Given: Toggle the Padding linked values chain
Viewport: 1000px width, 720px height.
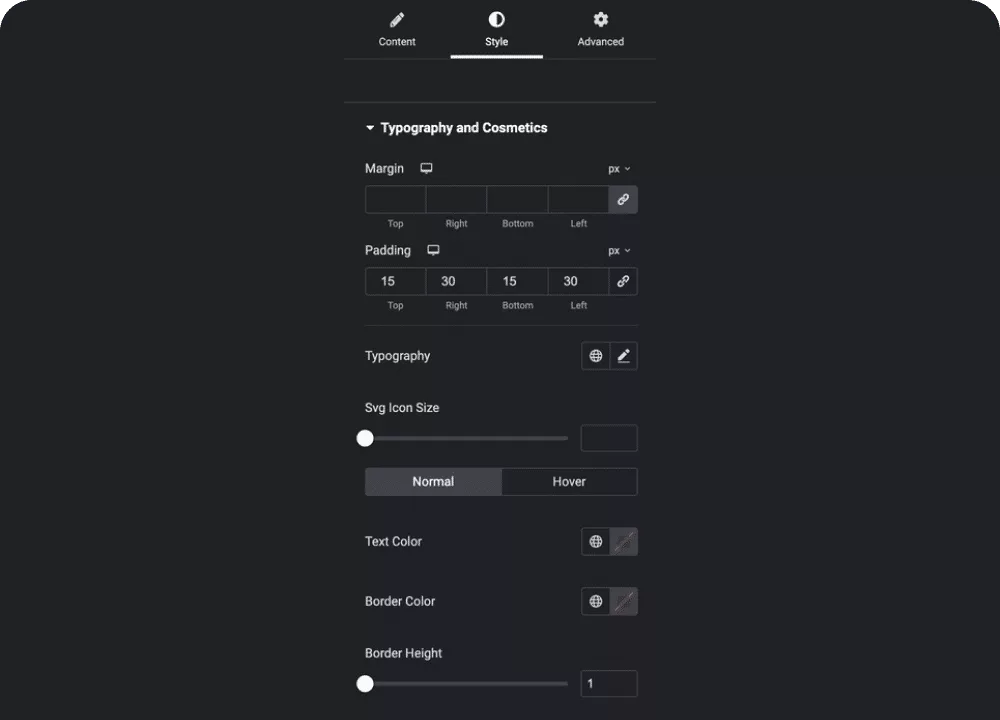Looking at the screenshot, I should (623, 281).
